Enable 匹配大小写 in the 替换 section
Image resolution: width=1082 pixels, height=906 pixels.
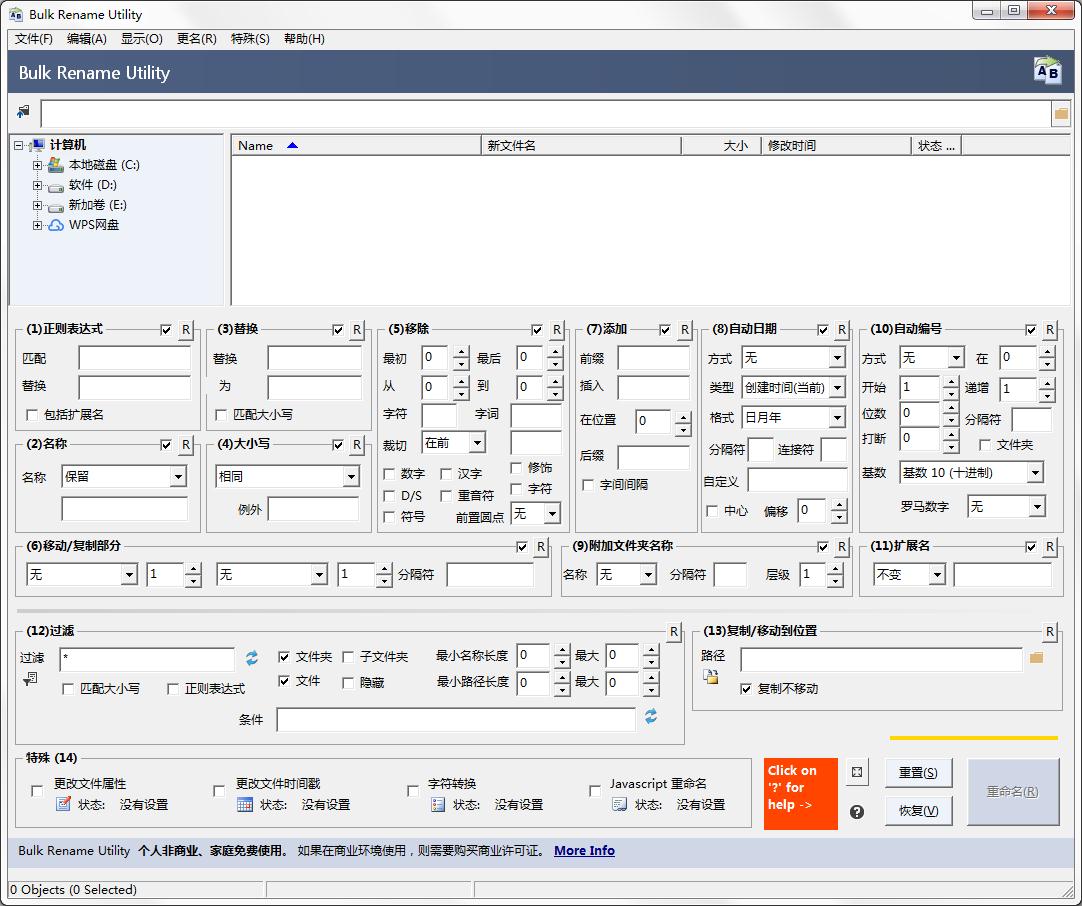tap(222, 415)
